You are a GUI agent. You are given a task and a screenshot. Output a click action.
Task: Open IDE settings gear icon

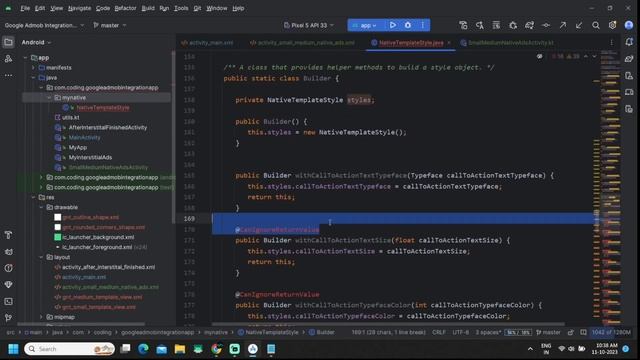coord(612,25)
